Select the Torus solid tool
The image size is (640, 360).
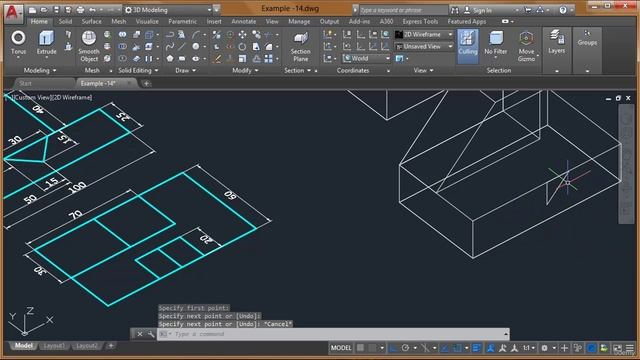pos(18,42)
